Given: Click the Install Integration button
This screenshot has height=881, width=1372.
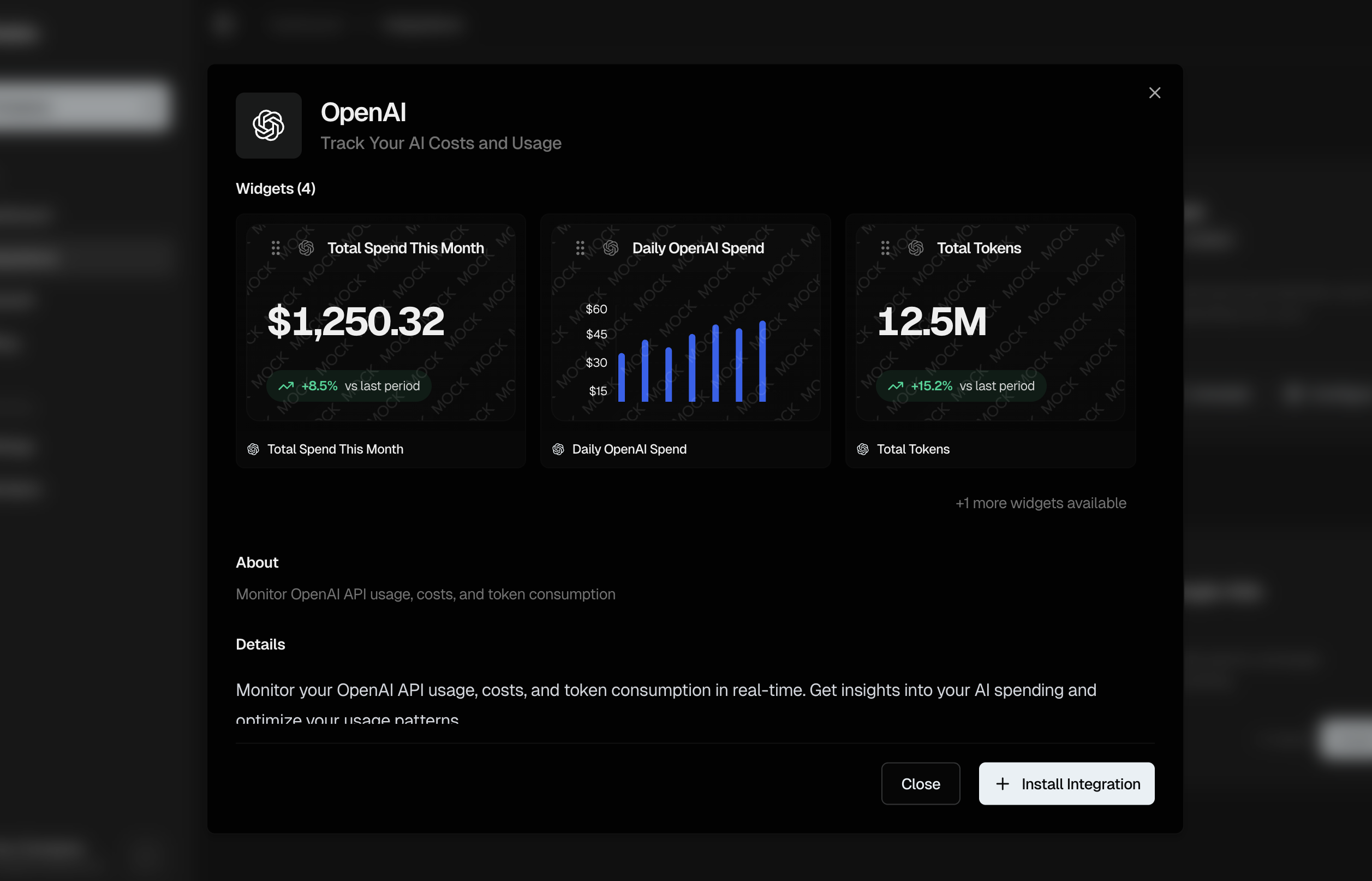Looking at the screenshot, I should pyautogui.click(x=1066, y=784).
